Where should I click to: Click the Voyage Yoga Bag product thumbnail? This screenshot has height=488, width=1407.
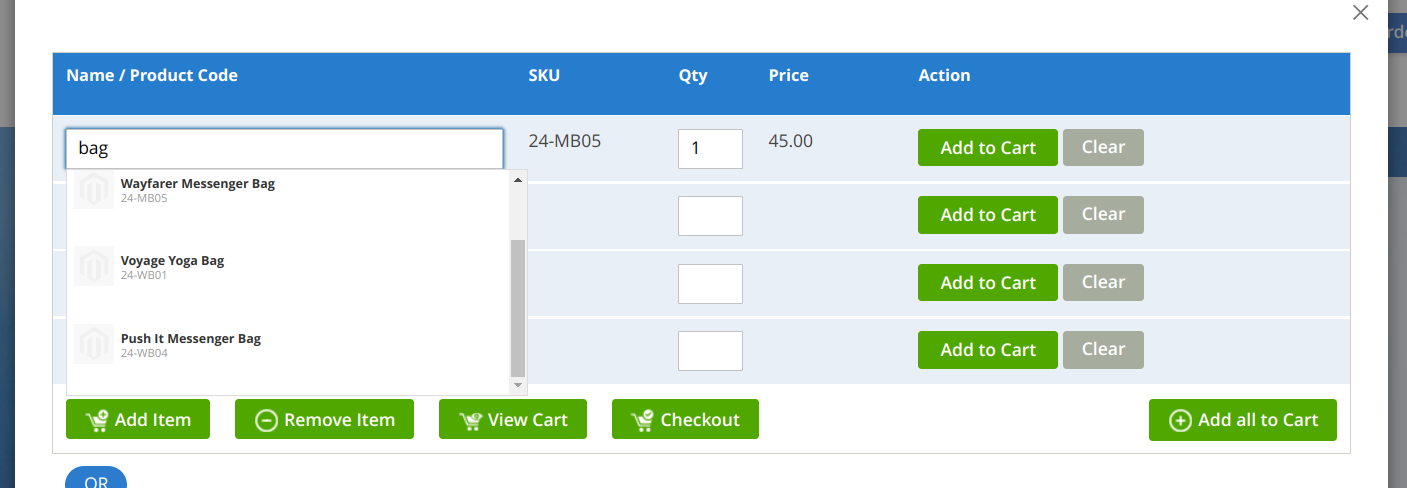[x=94, y=267]
